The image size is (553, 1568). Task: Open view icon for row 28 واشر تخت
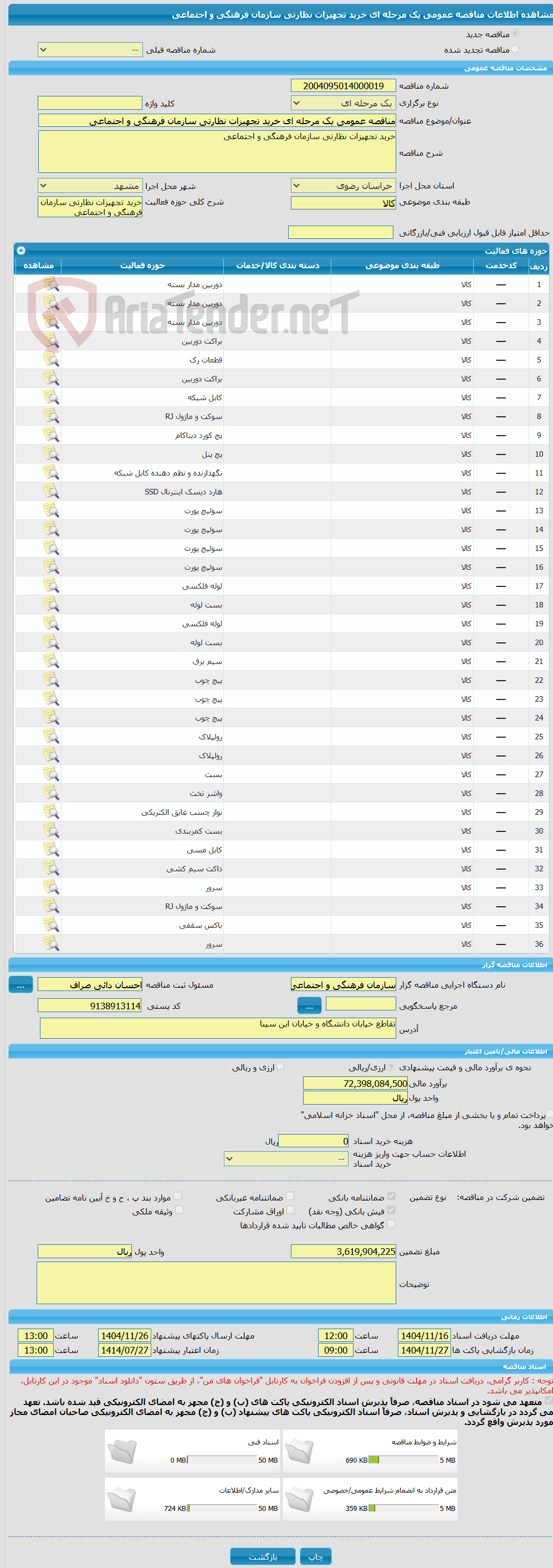pyautogui.click(x=51, y=794)
